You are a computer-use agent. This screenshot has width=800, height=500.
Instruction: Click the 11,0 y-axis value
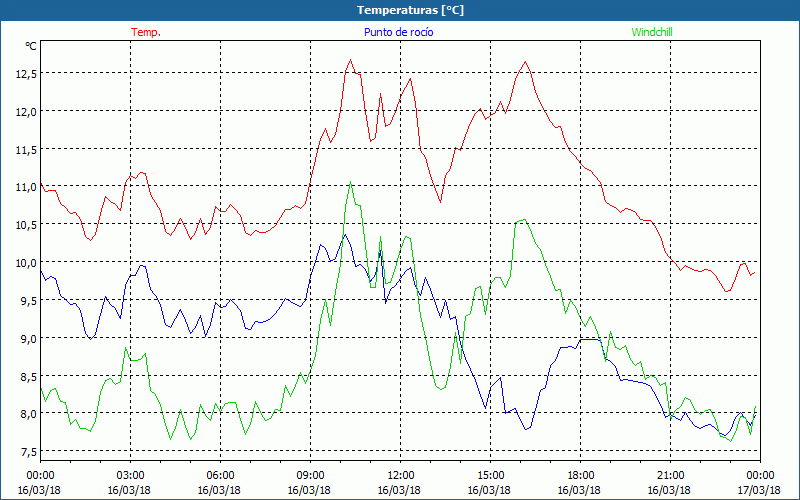click(x=26, y=187)
